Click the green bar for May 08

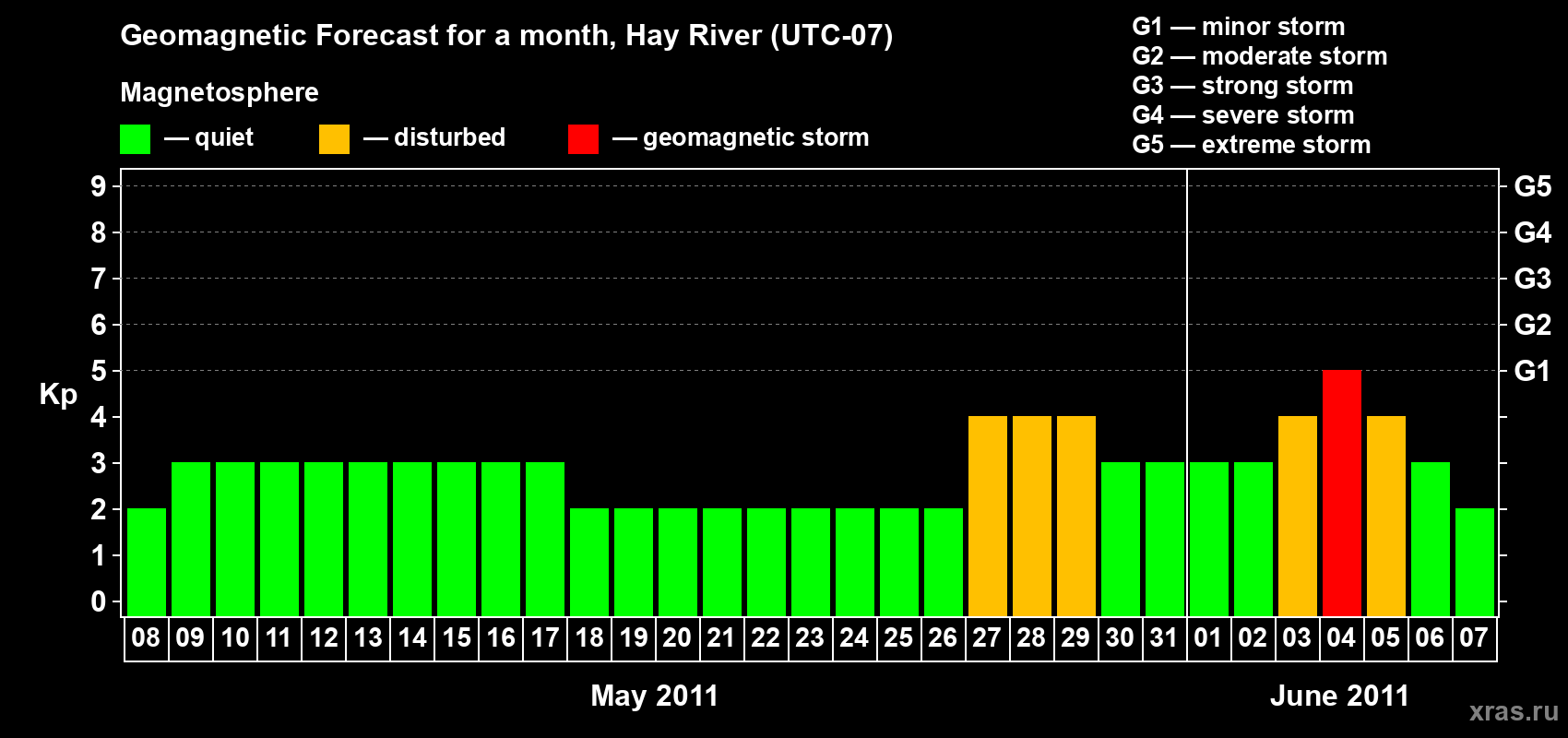(146, 562)
